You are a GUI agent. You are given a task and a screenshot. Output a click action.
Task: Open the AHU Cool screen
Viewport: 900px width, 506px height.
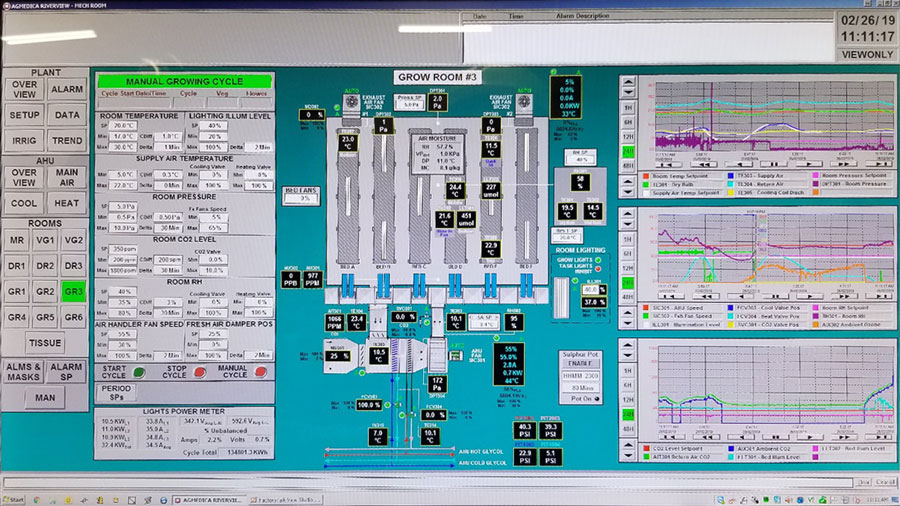point(24,203)
